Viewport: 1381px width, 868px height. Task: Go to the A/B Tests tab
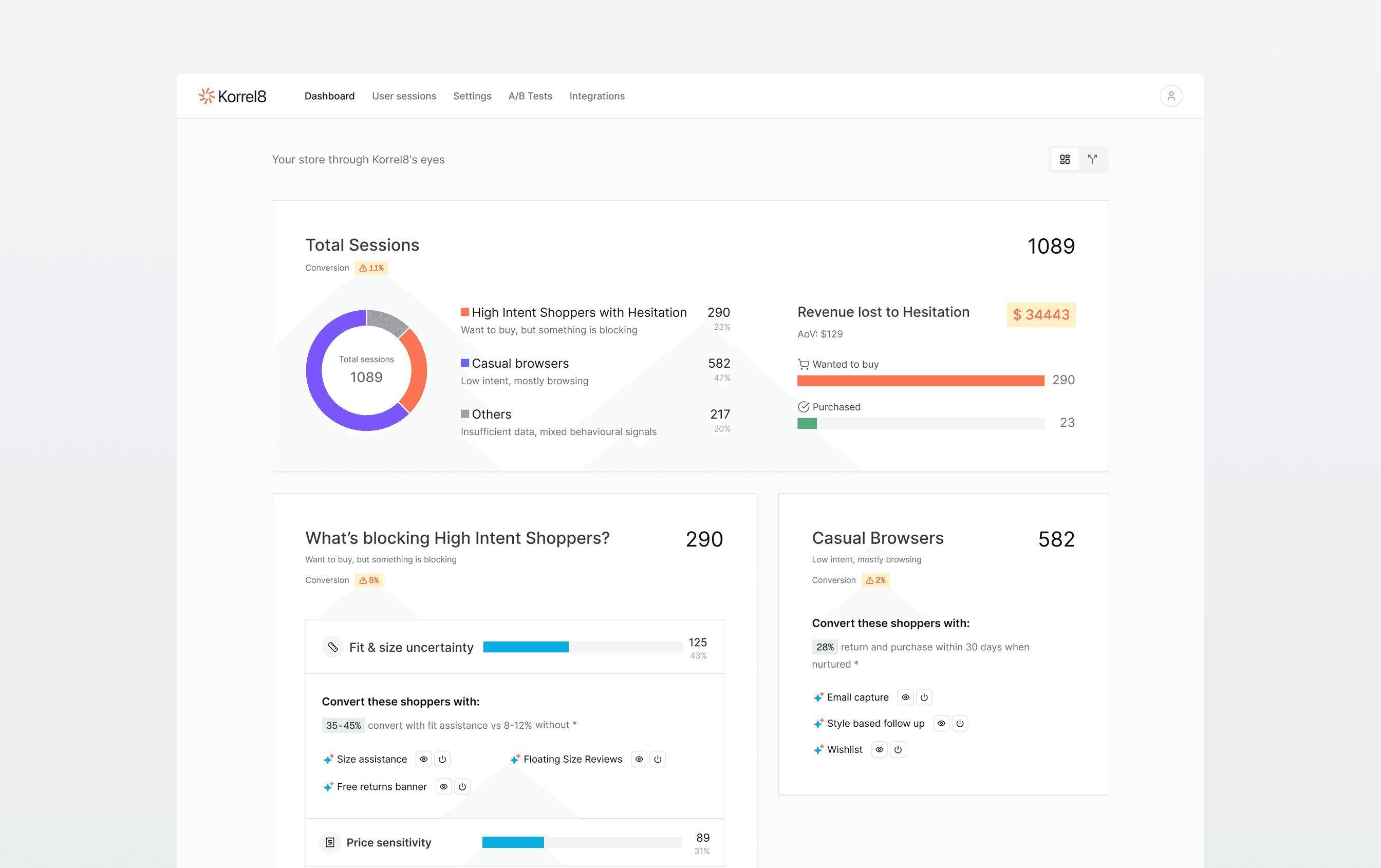point(530,97)
